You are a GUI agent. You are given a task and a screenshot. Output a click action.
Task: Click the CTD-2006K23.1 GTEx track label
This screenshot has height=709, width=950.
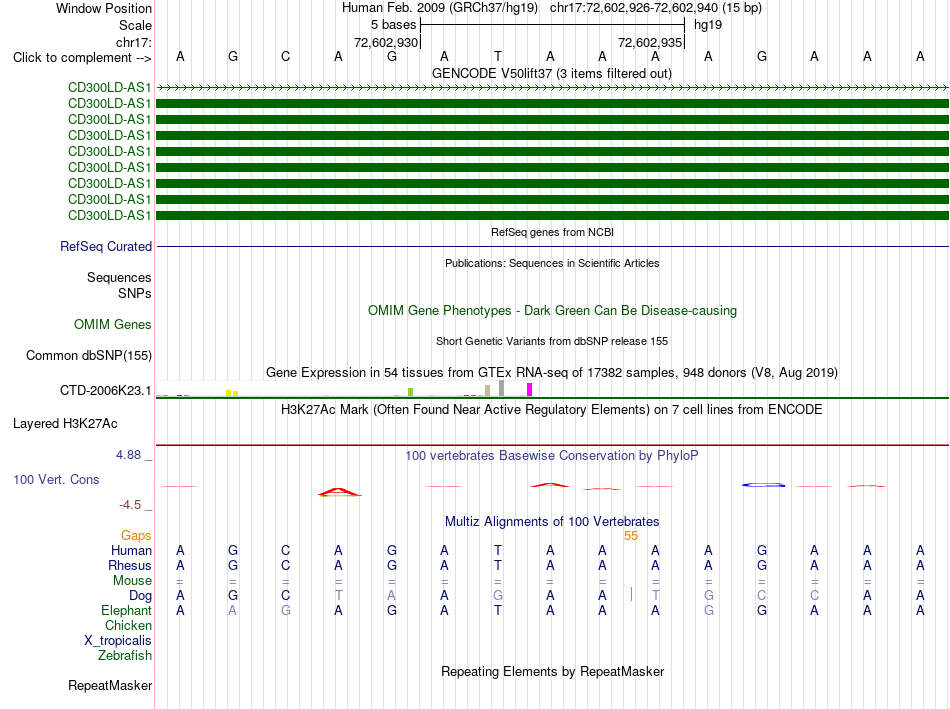[105, 390]
